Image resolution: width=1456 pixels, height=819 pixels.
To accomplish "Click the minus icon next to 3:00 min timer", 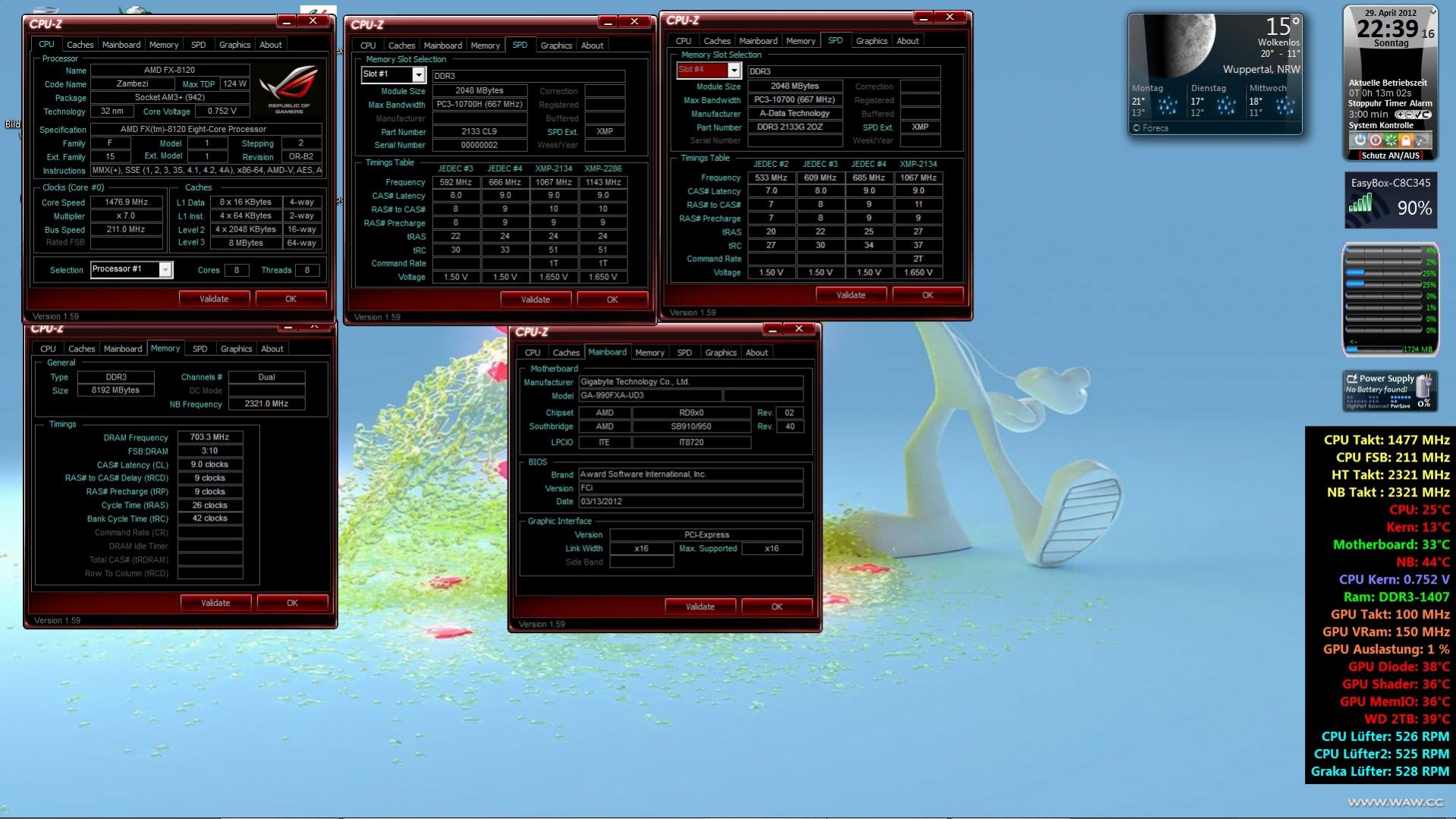I will (1409, 115).
